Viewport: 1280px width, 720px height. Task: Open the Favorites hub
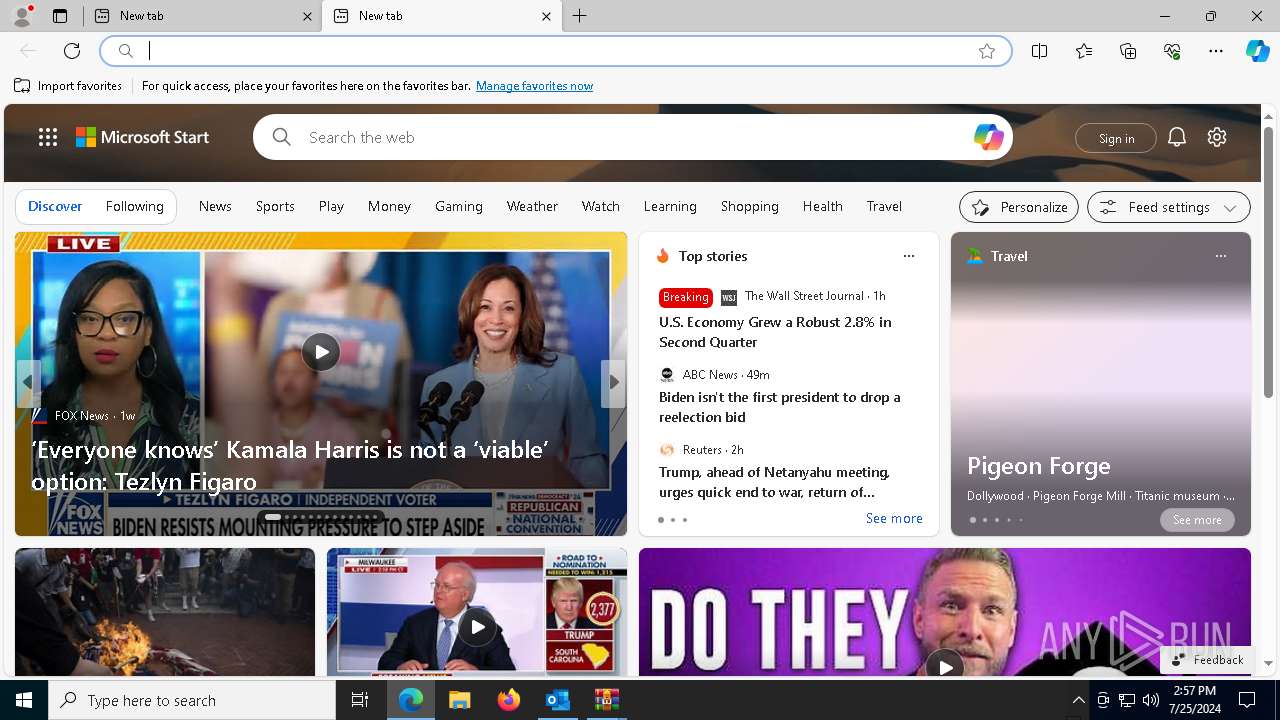click(1084, 51)
